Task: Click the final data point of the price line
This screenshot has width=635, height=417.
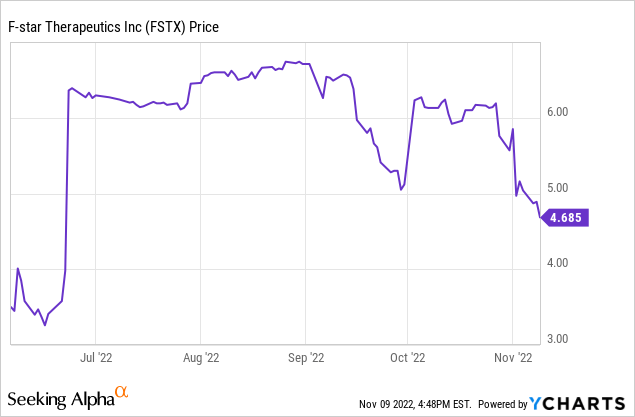Action: 540,216
